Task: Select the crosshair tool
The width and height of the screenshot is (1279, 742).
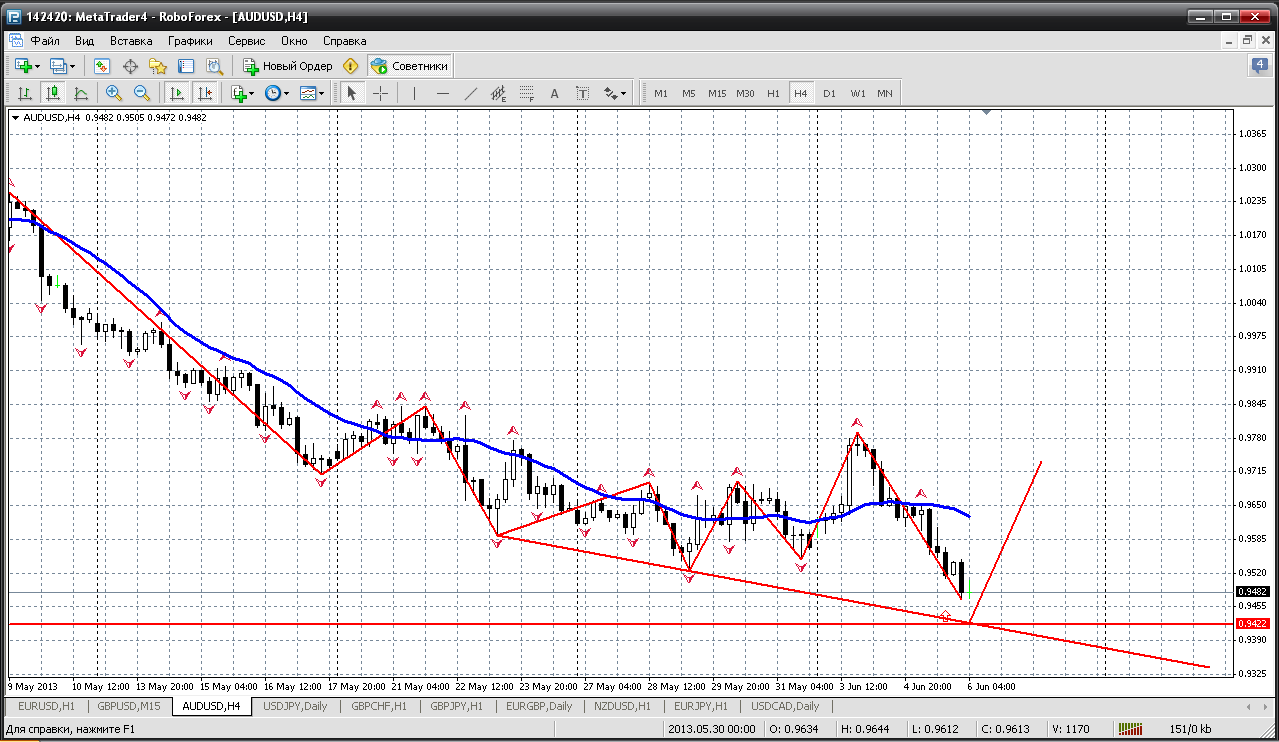Action: 381,93
